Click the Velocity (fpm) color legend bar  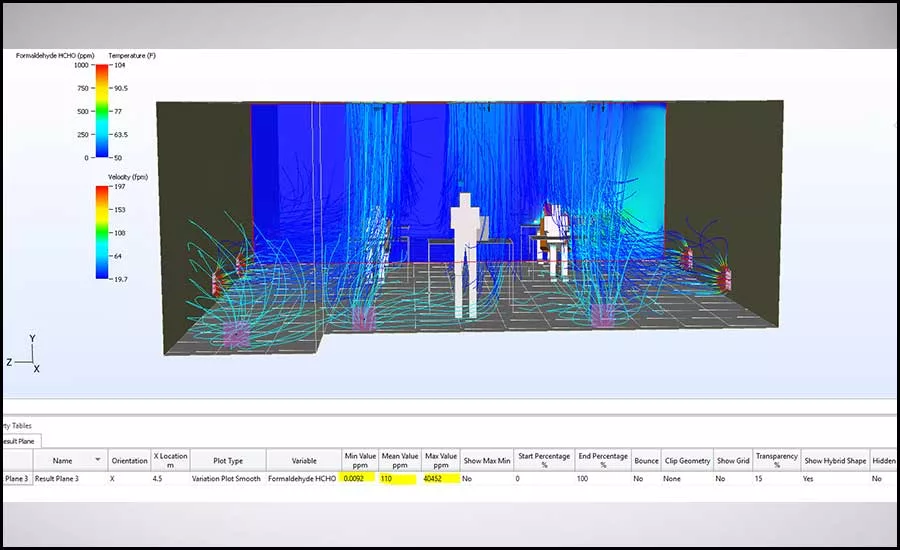click(x=102, y=233)
